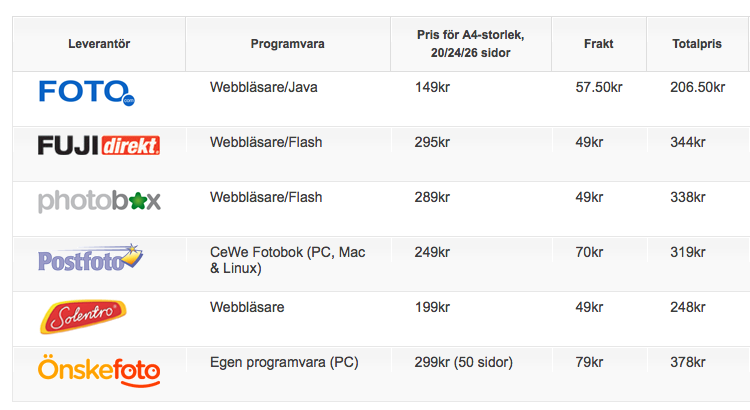750x410 pixels.
Task: Click the Leverantör column header
Action: [x=99, y=44]
